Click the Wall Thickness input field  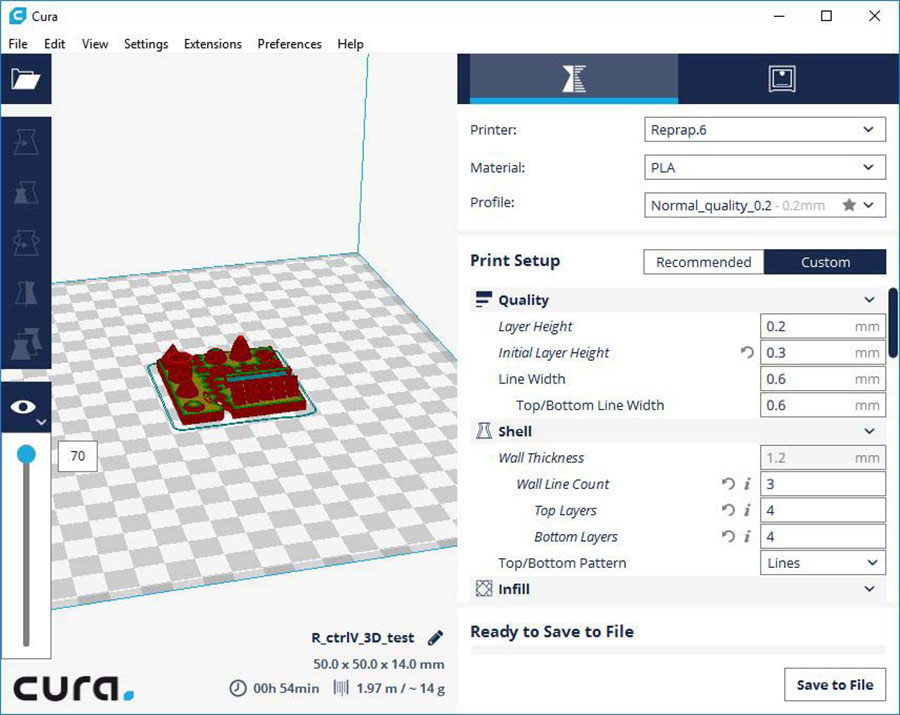[823, 458]
